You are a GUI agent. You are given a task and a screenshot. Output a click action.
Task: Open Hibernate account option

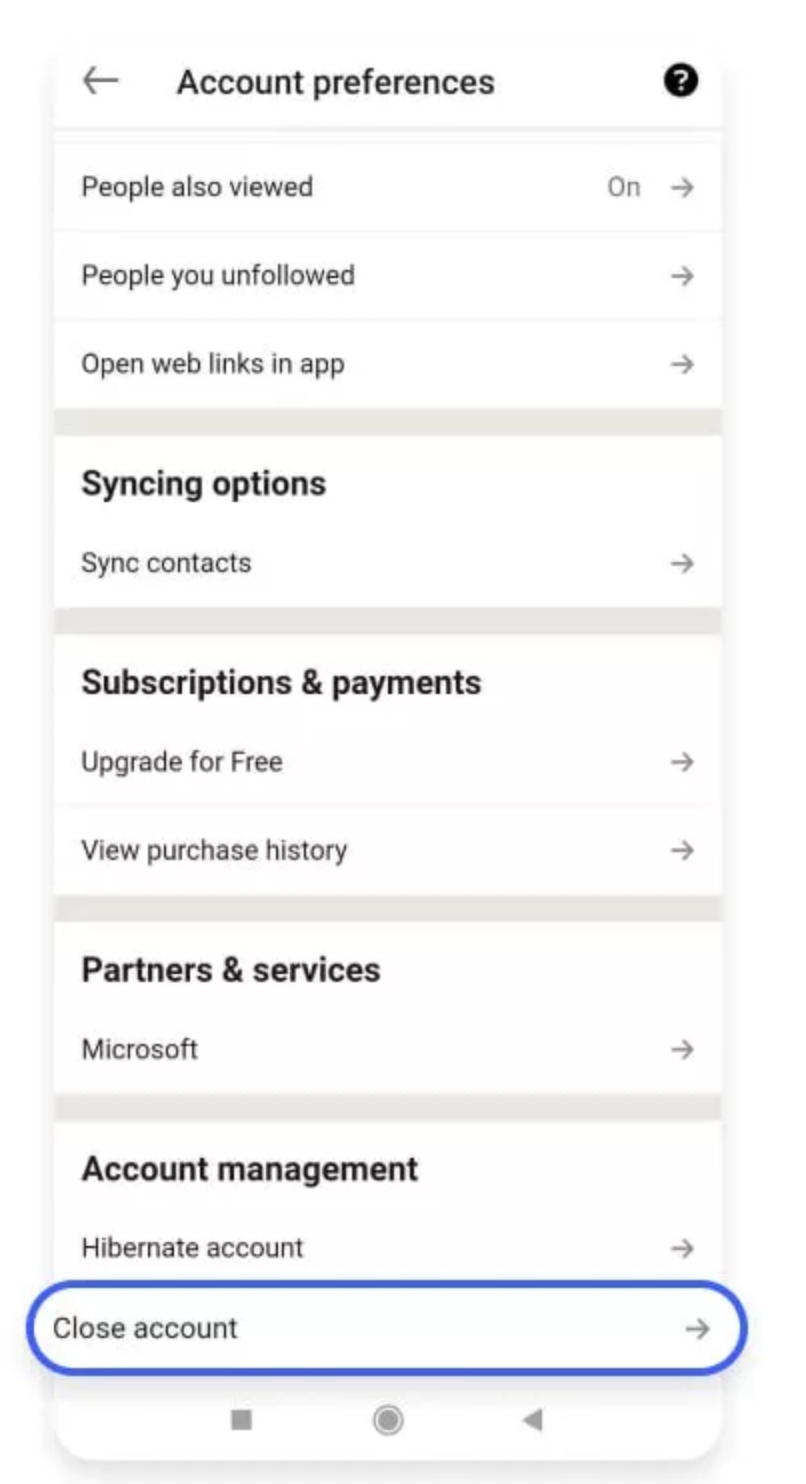[x=192, y=1248]
